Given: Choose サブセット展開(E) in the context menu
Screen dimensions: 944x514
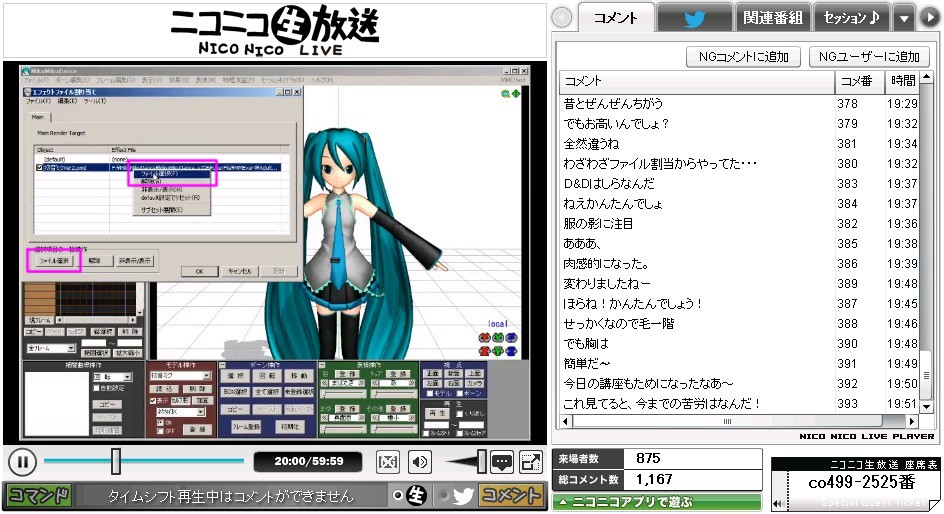Looking at the screenshot, I should click(171, 209).
